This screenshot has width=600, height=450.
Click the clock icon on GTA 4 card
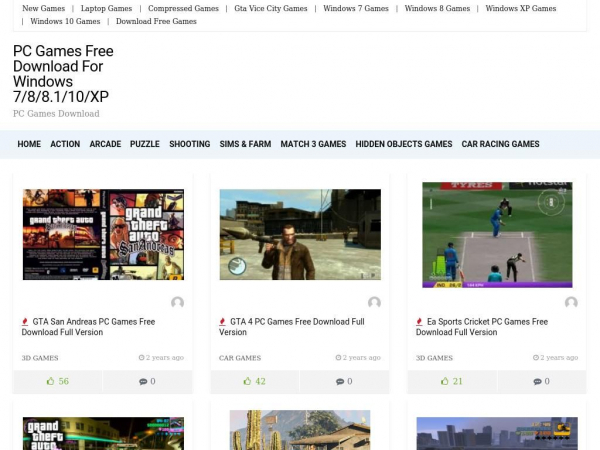(338, 357)
